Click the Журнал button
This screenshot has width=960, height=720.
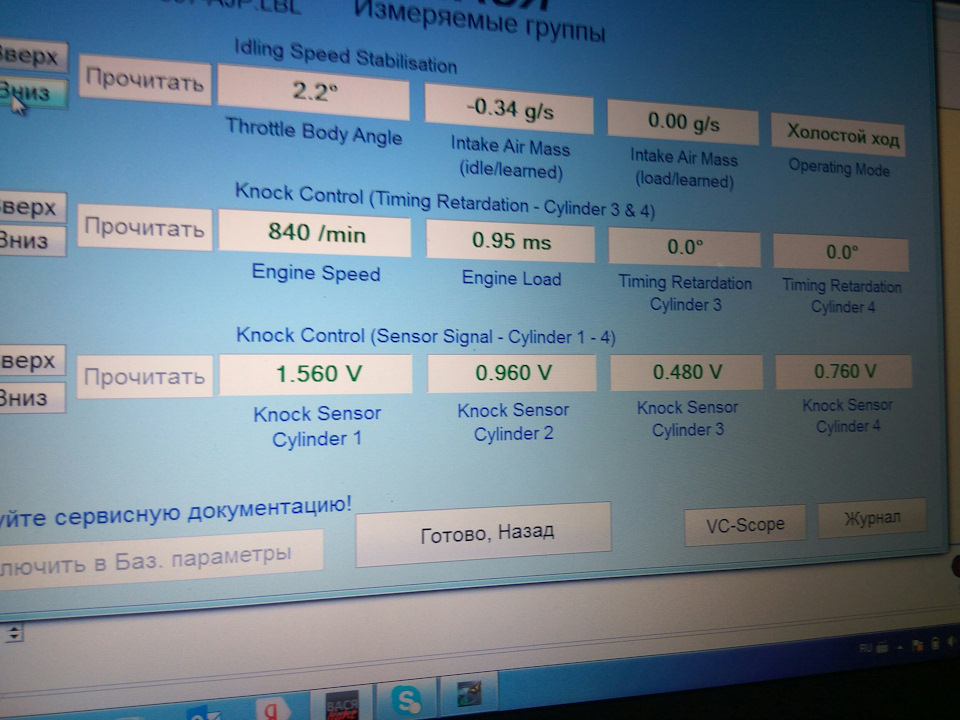(x=872, y=518)
